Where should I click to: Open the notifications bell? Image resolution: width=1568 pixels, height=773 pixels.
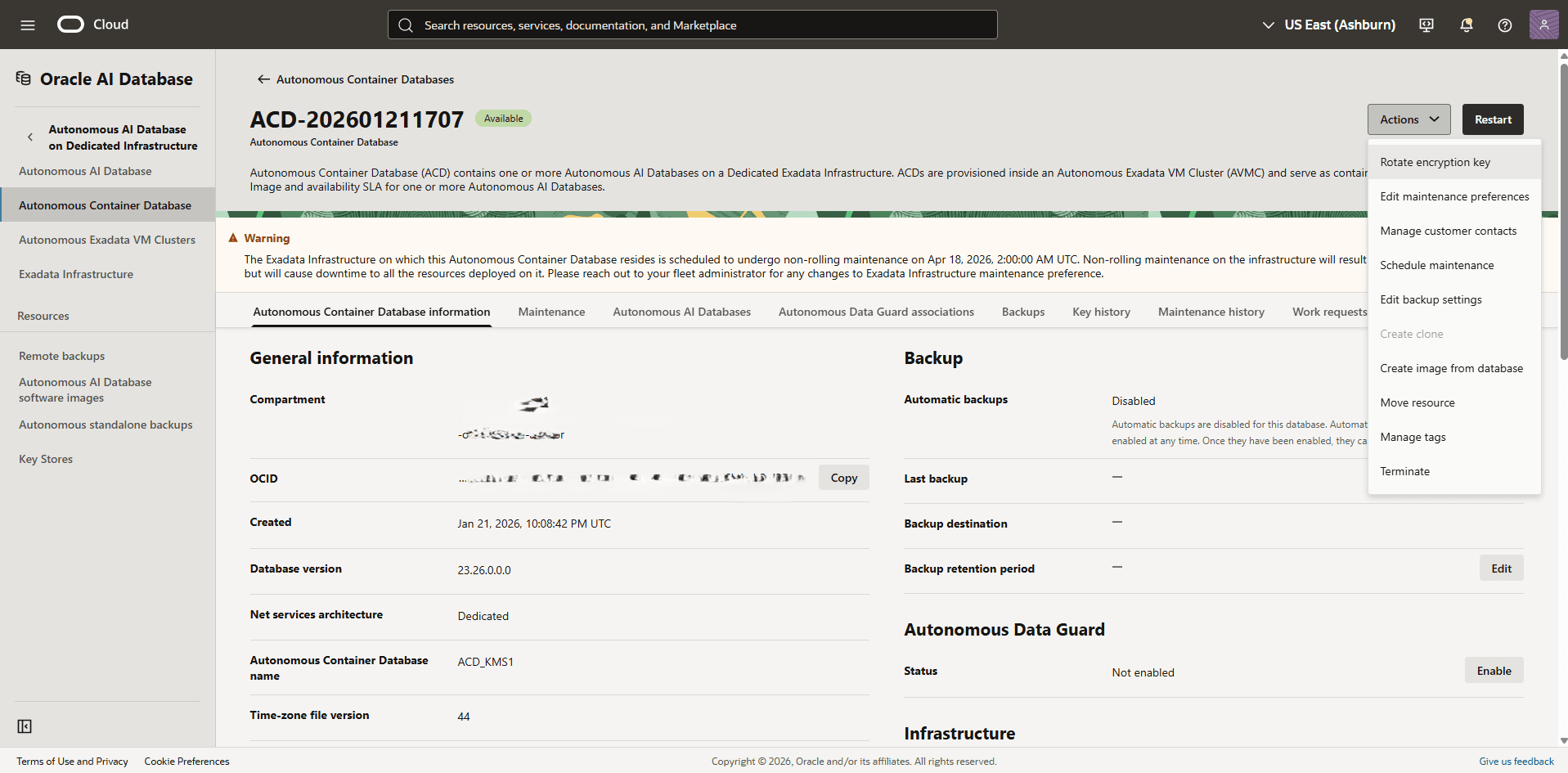pyautogui.click(x=1465, y=25)
